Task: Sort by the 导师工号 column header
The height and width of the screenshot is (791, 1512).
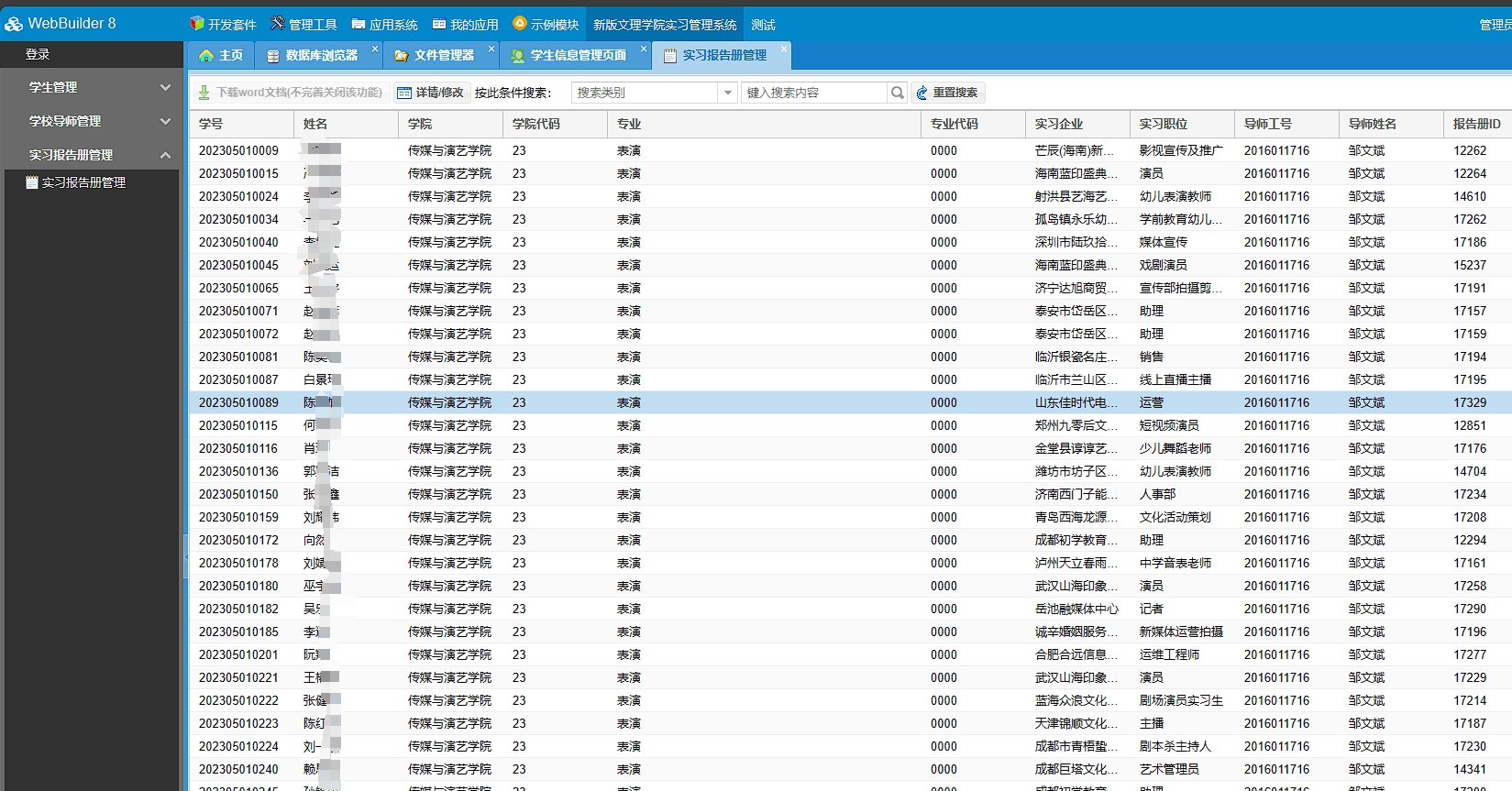Action: [1286, 124]
